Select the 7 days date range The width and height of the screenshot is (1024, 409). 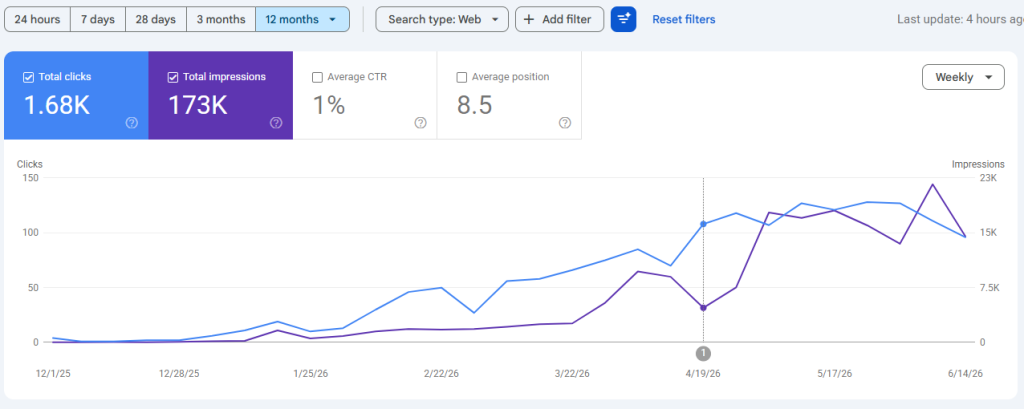coord(98,20)
